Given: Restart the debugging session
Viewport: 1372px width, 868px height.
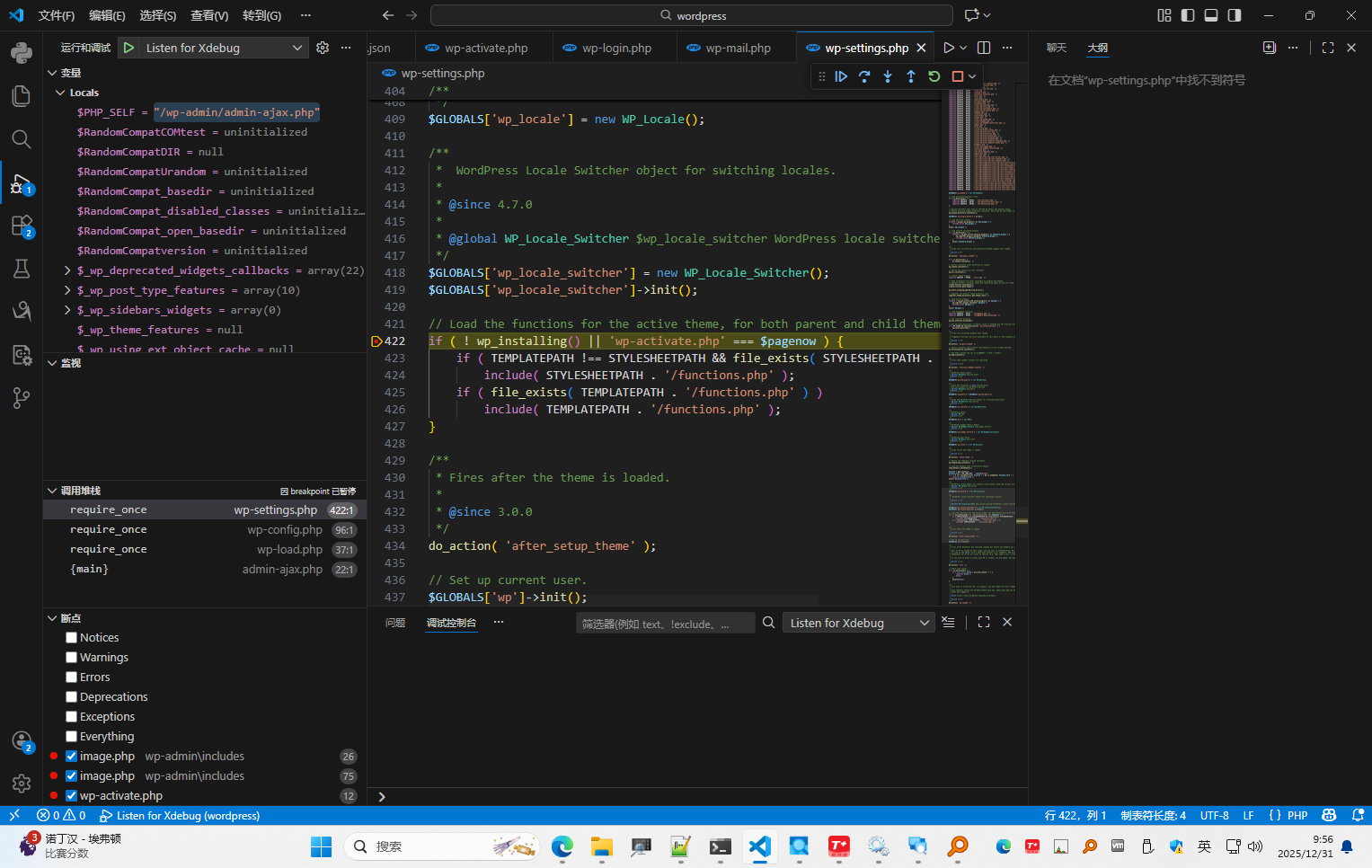Looking at the screenshot, I should 934,76.
